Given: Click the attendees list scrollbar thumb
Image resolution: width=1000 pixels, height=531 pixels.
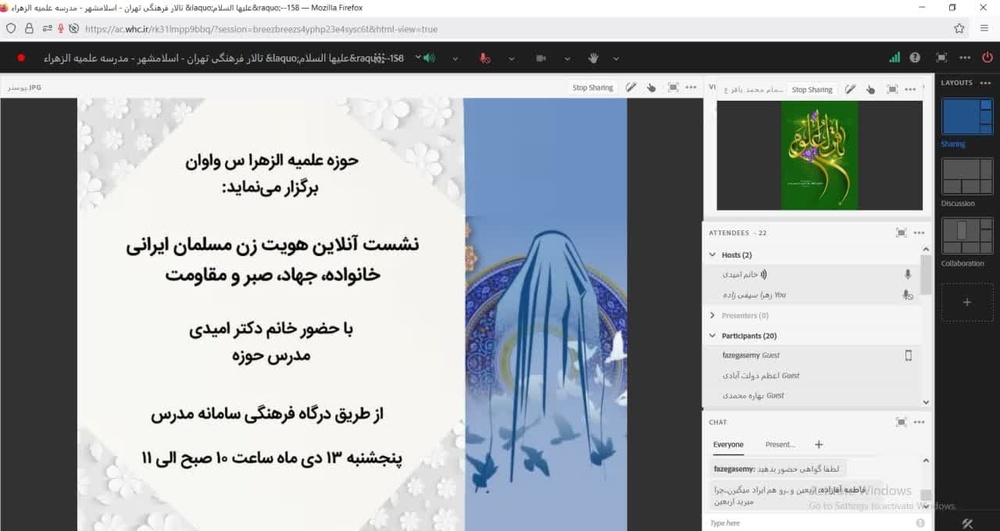Looking at the screenshot, I should click(x=926, y=274).
